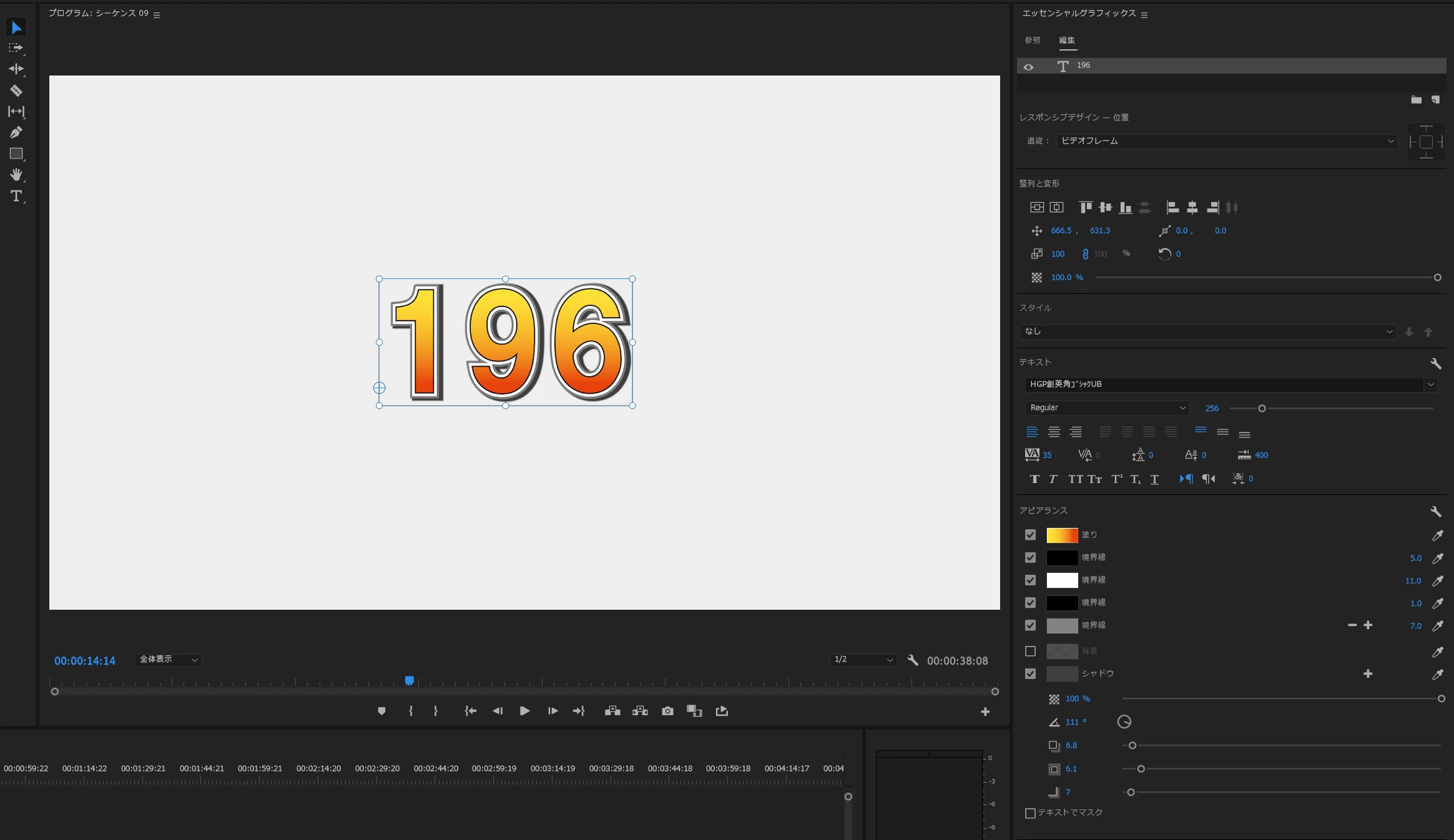Click play in Program monitor

tap(524, 711)
